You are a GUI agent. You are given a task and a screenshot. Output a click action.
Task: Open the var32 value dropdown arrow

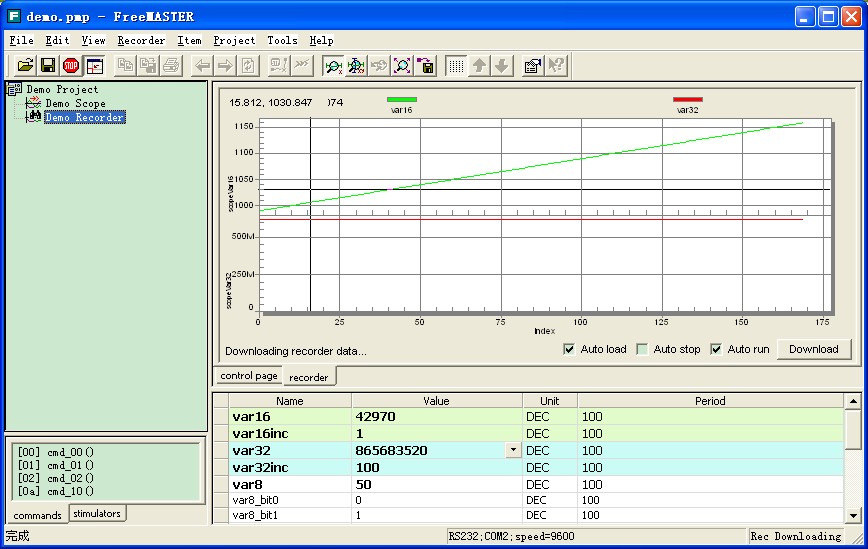[x=513, y=450]
